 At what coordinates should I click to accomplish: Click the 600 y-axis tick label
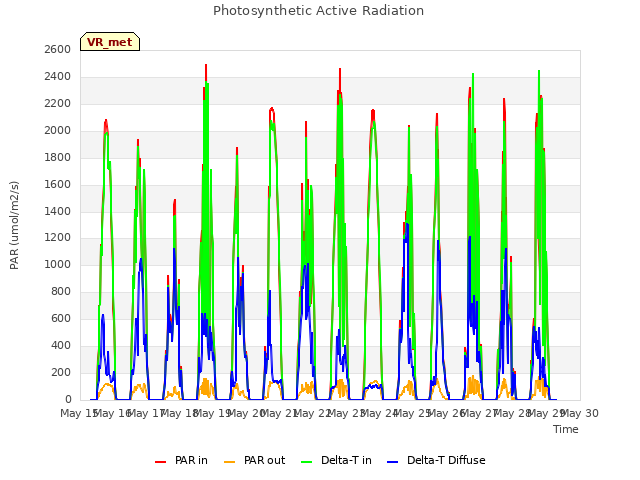[x=61, y=318]
